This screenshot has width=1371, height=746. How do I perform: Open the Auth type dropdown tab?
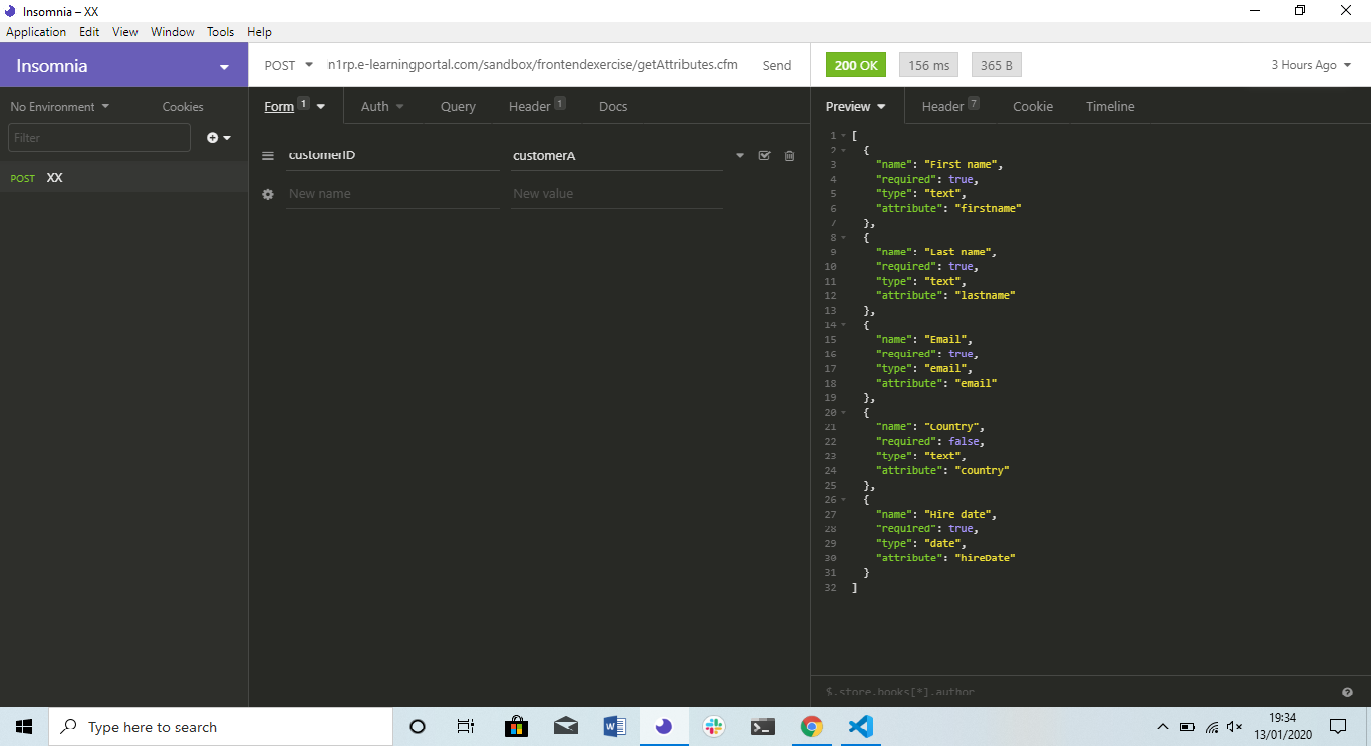382,106
